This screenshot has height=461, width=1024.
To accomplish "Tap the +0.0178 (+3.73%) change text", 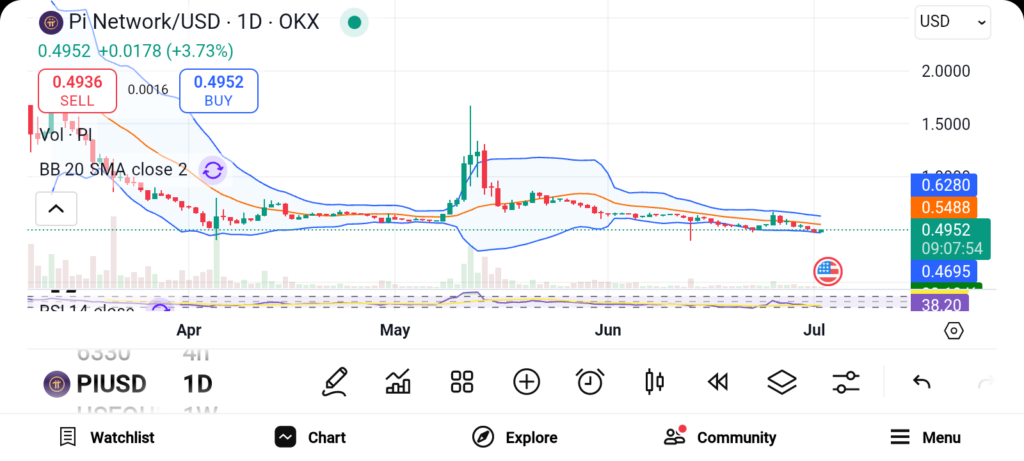I will (x=166, y=51).
